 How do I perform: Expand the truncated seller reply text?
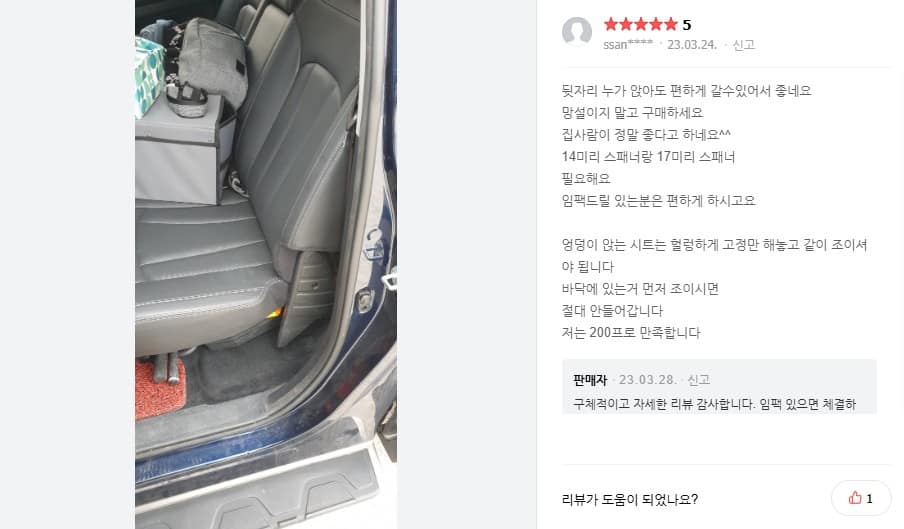point(714,404)
